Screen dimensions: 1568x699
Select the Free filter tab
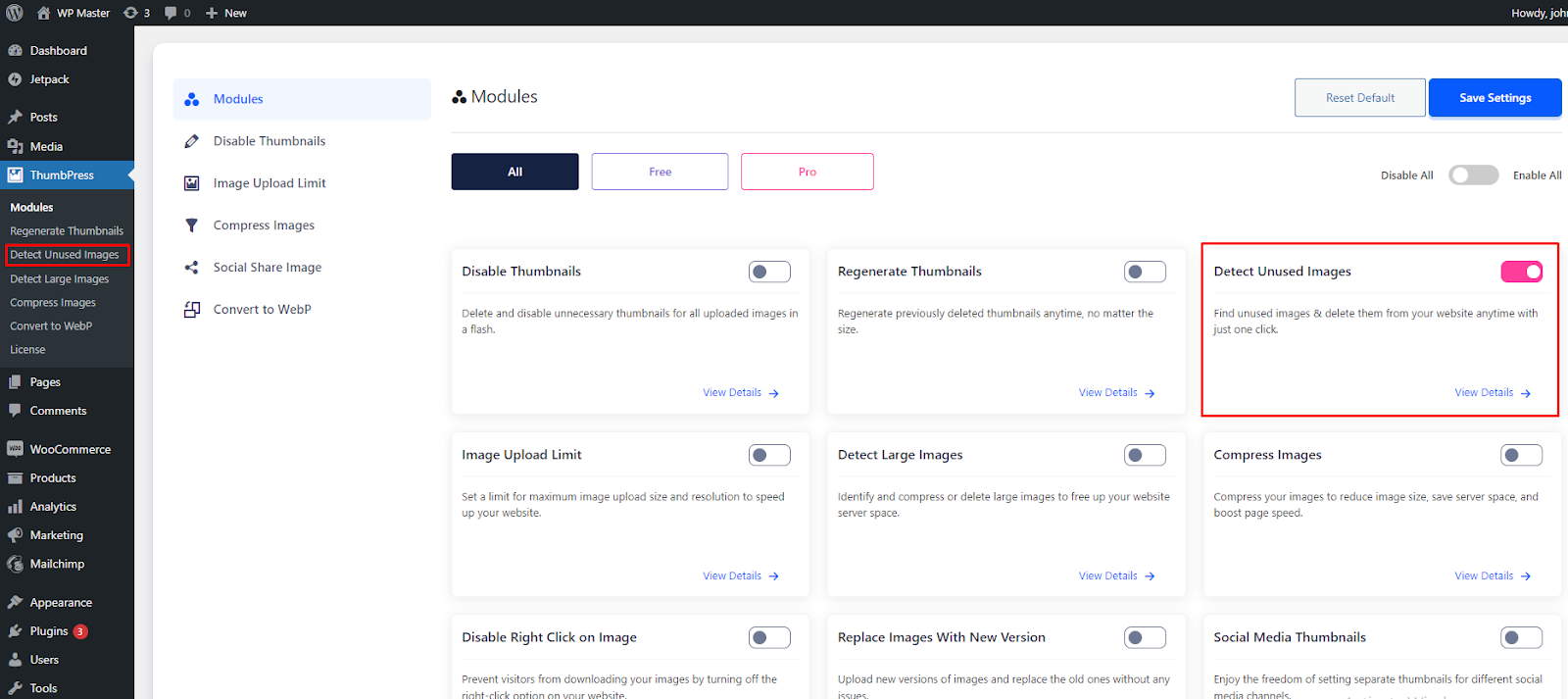(660, 172)
